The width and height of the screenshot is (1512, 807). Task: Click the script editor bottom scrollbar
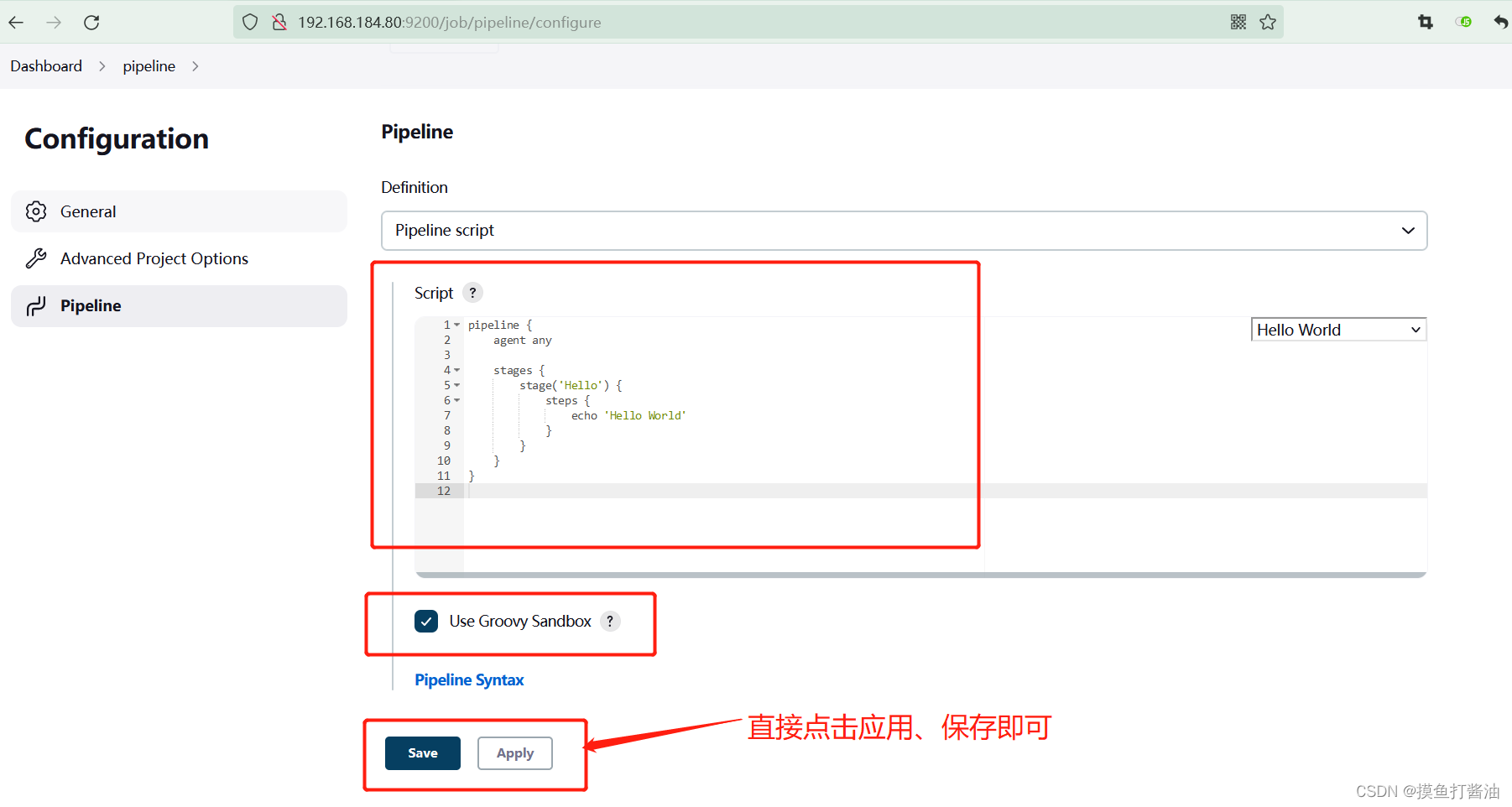(920, 575)
